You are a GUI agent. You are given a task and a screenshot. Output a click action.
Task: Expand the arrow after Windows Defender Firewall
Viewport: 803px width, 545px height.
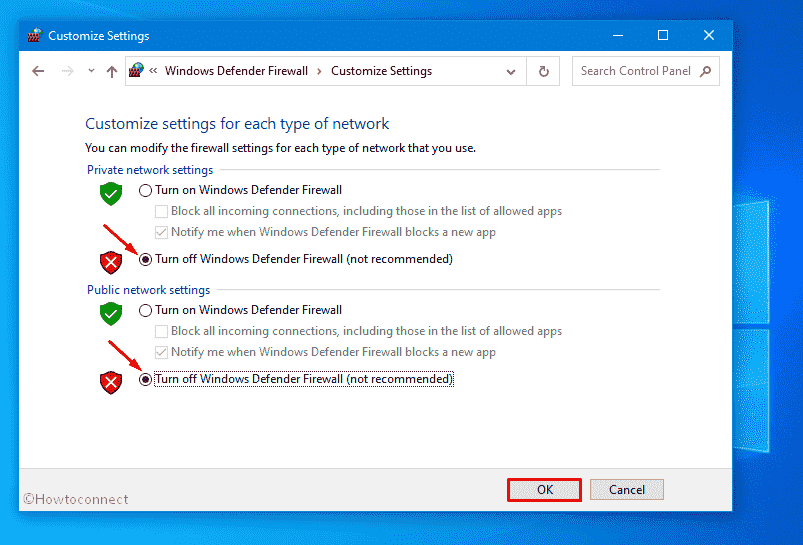319,71
